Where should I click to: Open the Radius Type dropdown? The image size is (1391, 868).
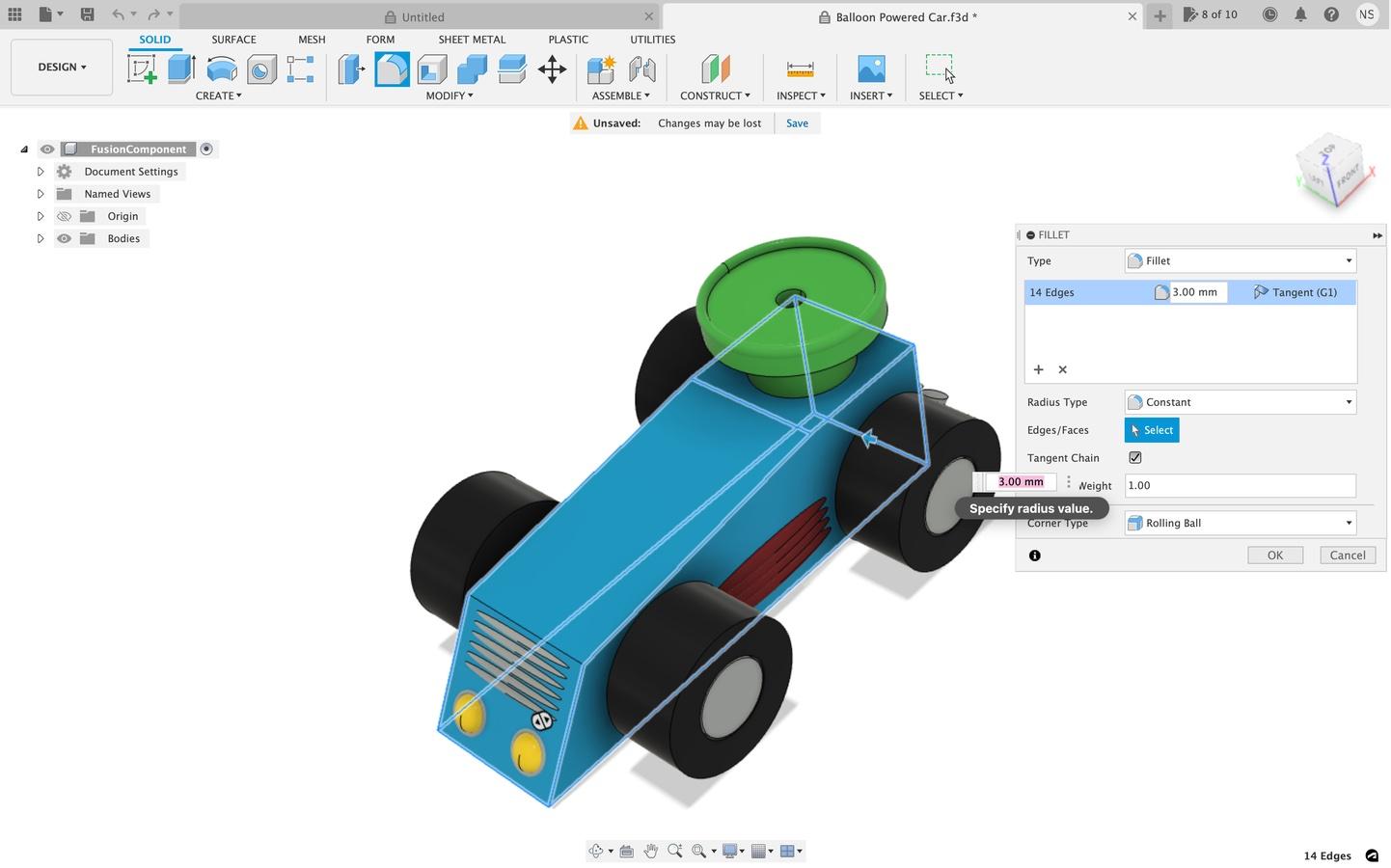(1241, 402)
